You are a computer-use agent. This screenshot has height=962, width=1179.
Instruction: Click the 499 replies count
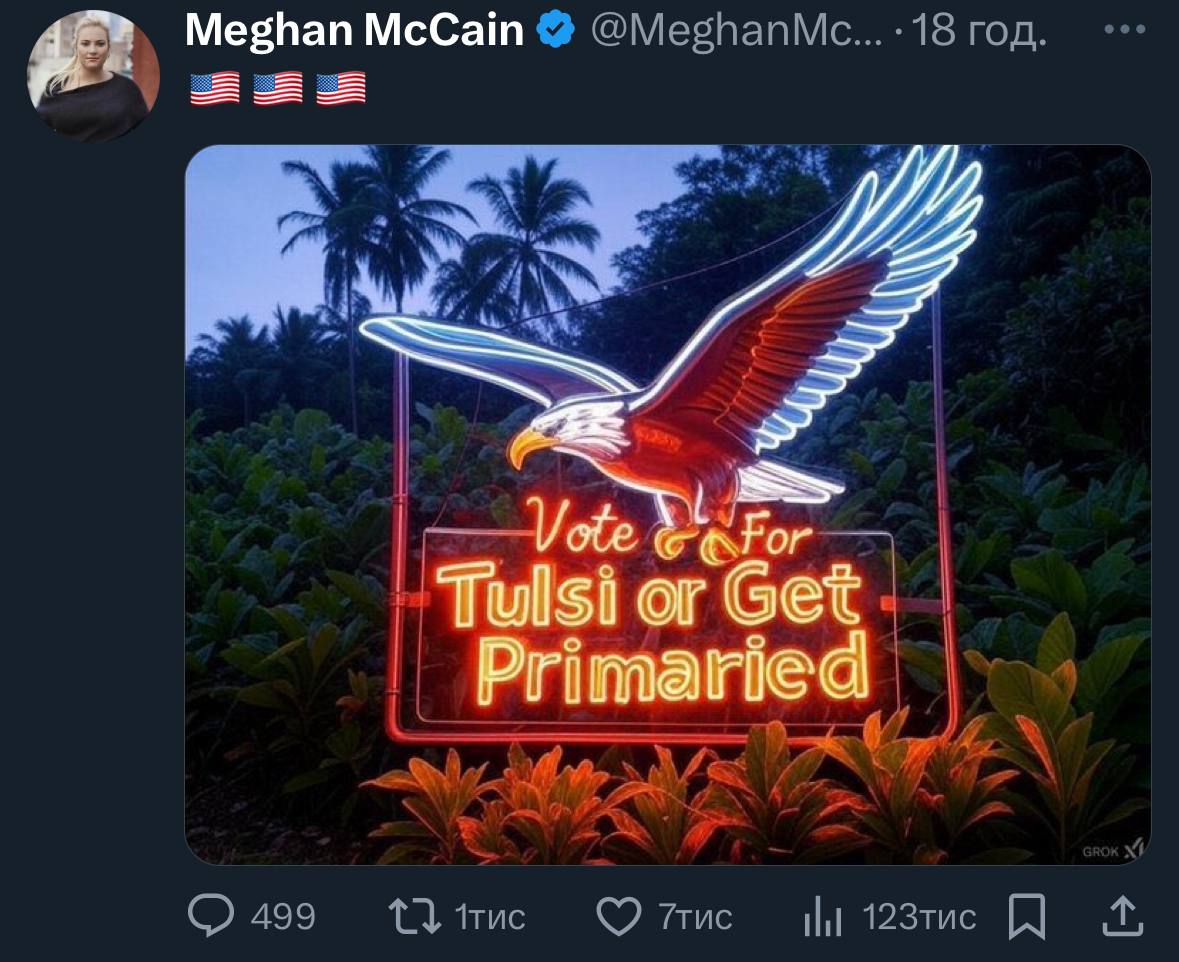click(x=283, y=916)
